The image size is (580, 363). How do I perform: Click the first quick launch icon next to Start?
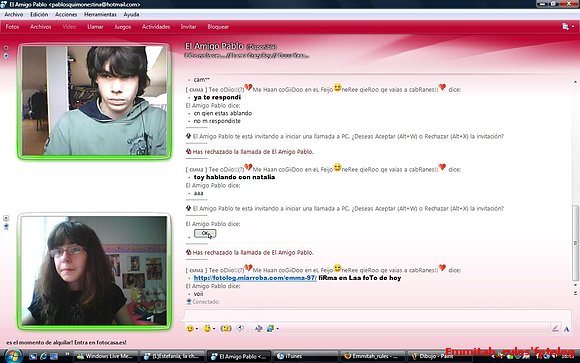pyautogui.click(x=33, y=356)
